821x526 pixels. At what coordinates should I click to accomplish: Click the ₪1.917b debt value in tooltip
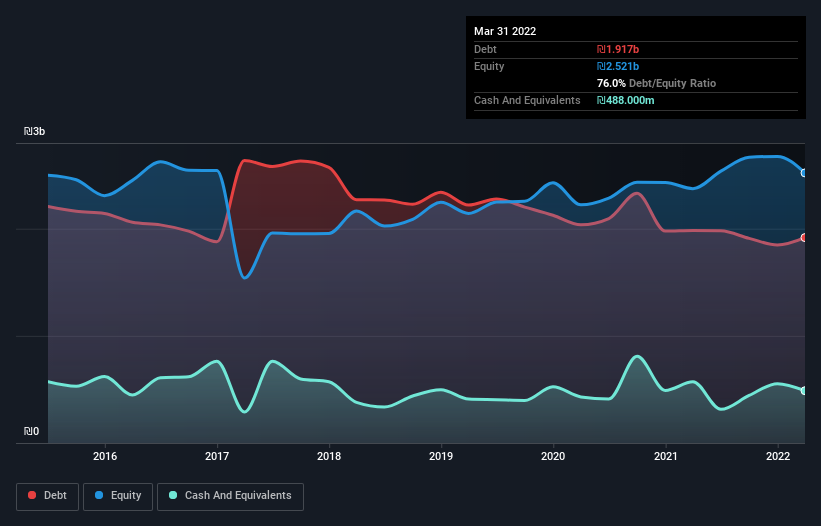(618, 49)
